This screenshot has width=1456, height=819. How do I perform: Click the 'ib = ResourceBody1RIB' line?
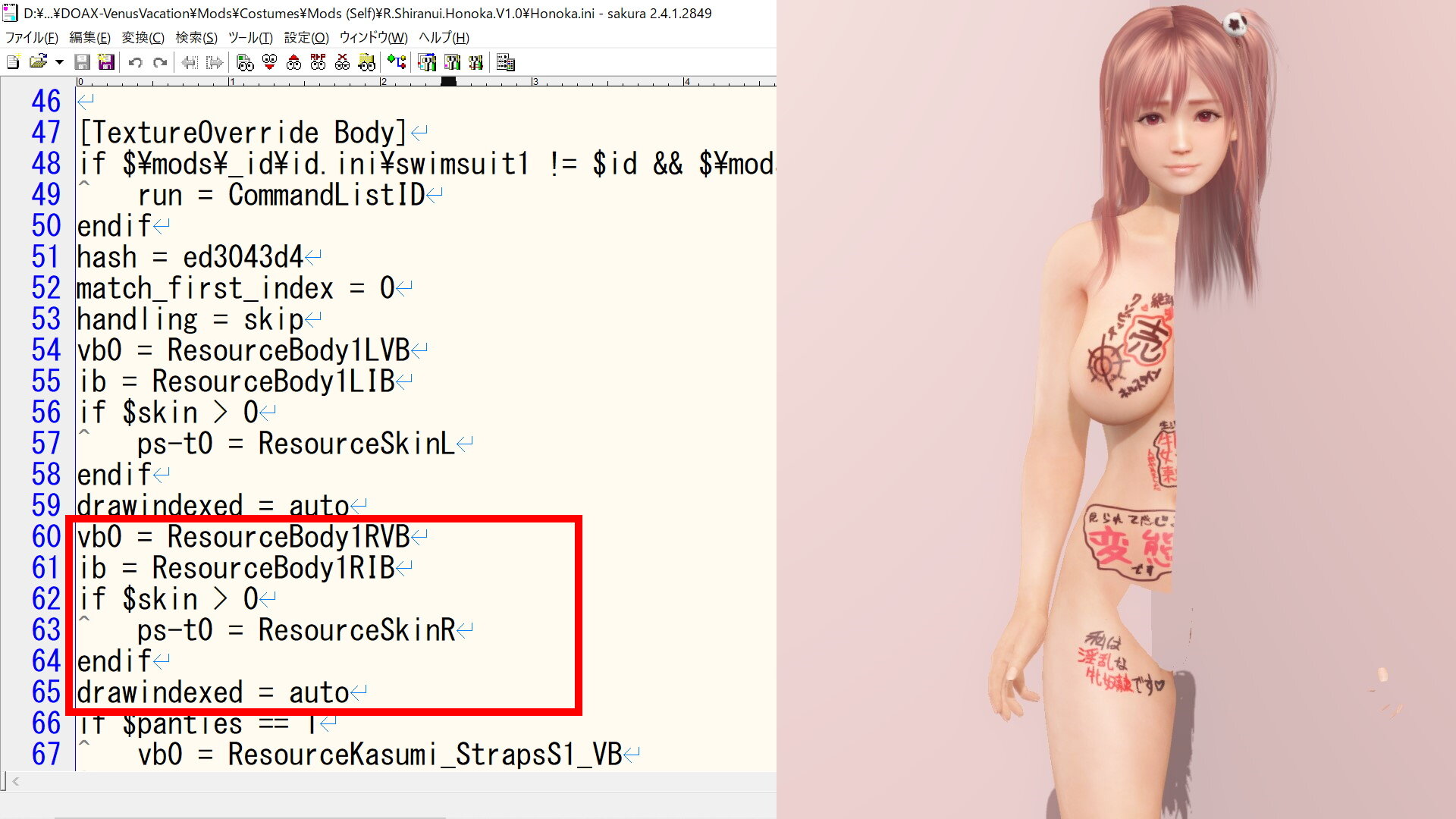coord(236,568)
